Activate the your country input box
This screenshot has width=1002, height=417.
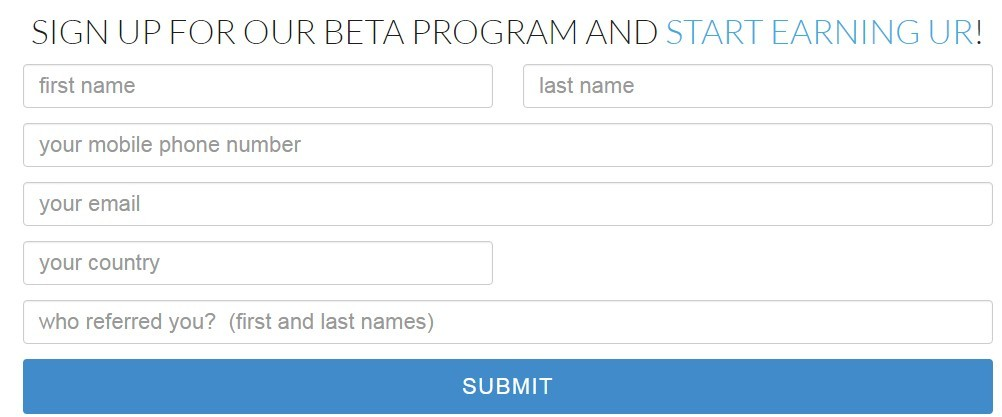tap(257, 263)
